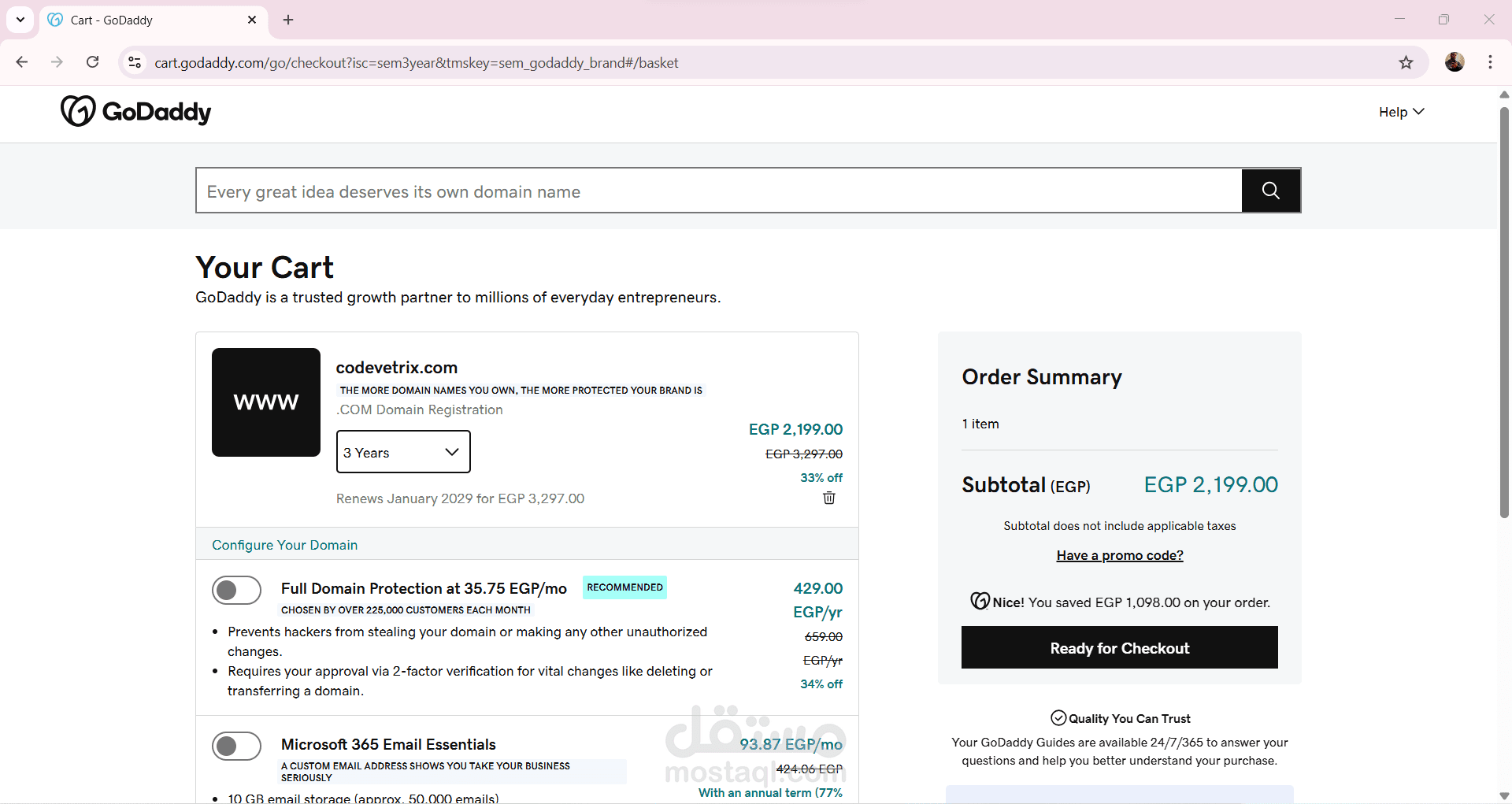Click the 429.00 EGP/yr price
This screenshot has width=1512, height=804.
[x=817, y=600]
